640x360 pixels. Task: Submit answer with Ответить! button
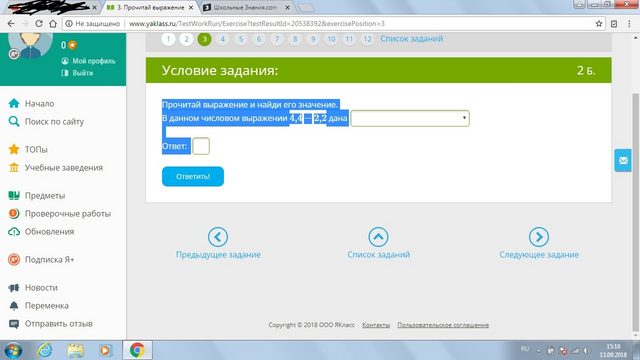(193, 176)
